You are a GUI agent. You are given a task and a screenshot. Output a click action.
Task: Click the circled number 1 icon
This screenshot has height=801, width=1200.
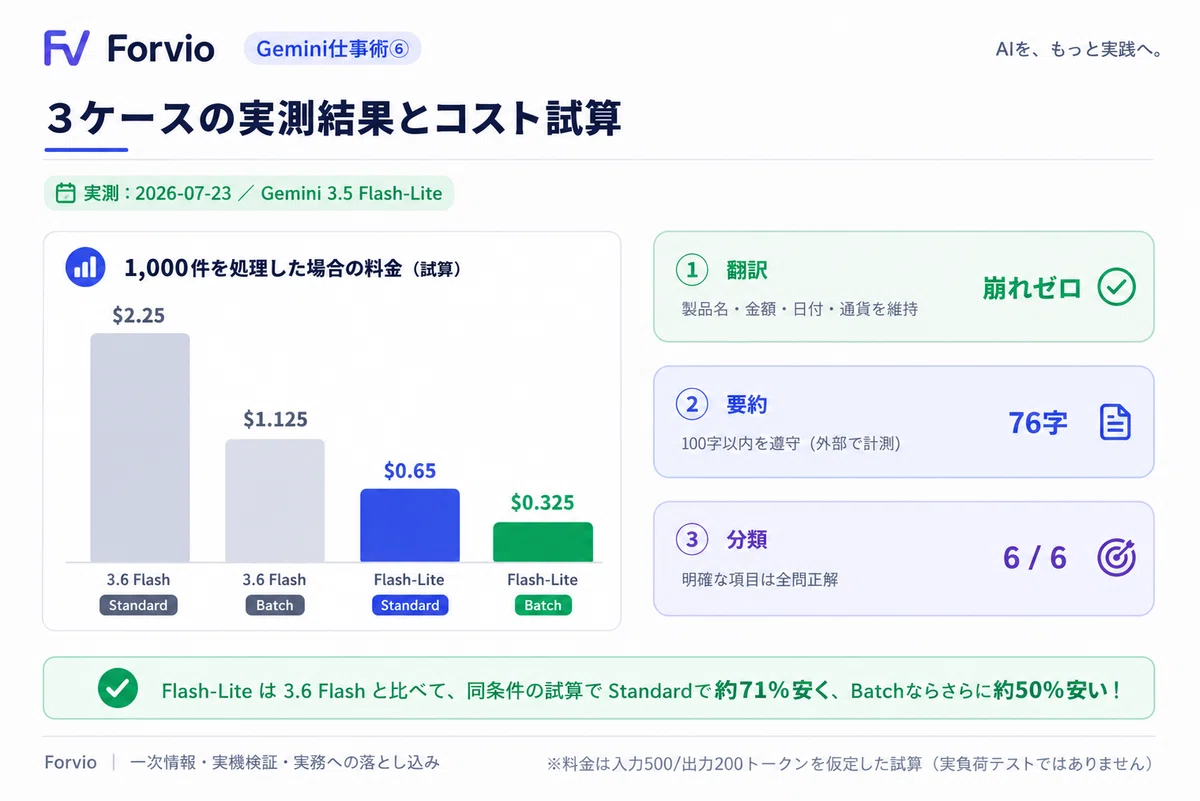coord(692,270)
